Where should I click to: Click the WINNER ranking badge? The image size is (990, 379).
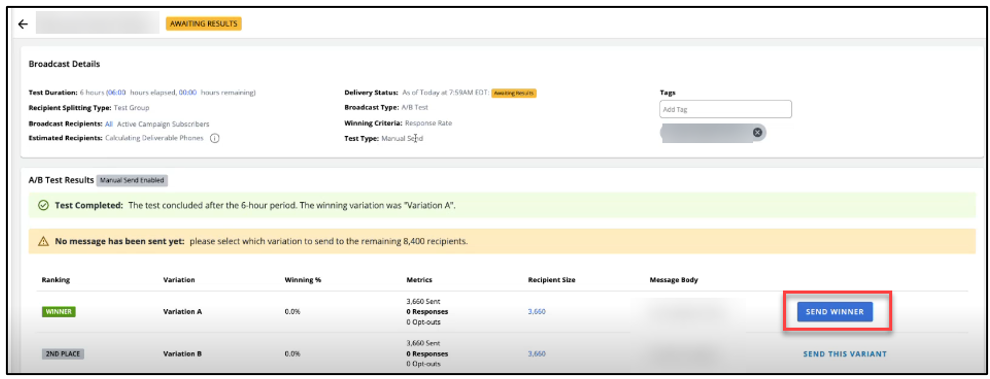pyautogui.click(x=59, y=312)
